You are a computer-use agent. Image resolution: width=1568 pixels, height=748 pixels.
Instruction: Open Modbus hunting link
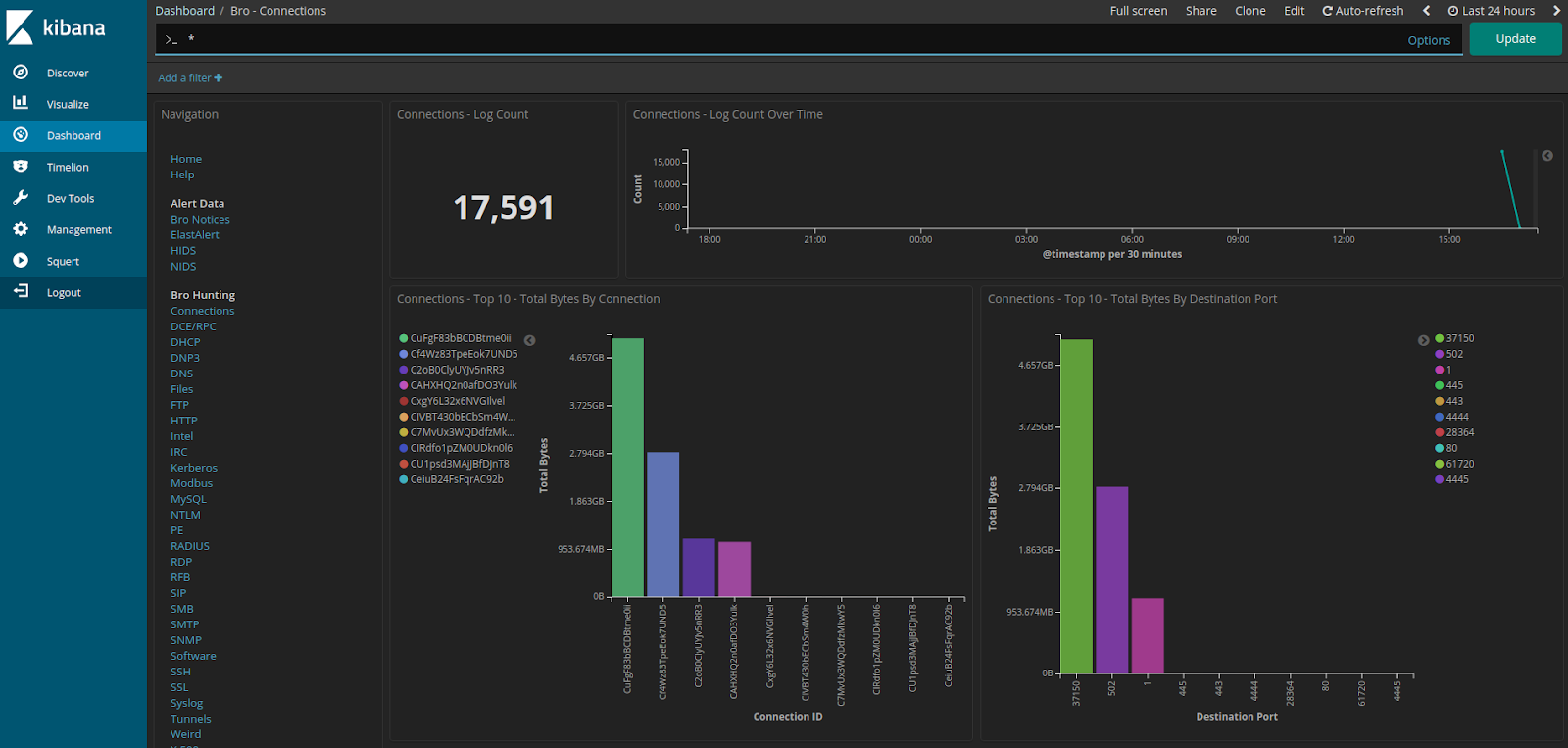pyautogui.click(x=192, y=483)
